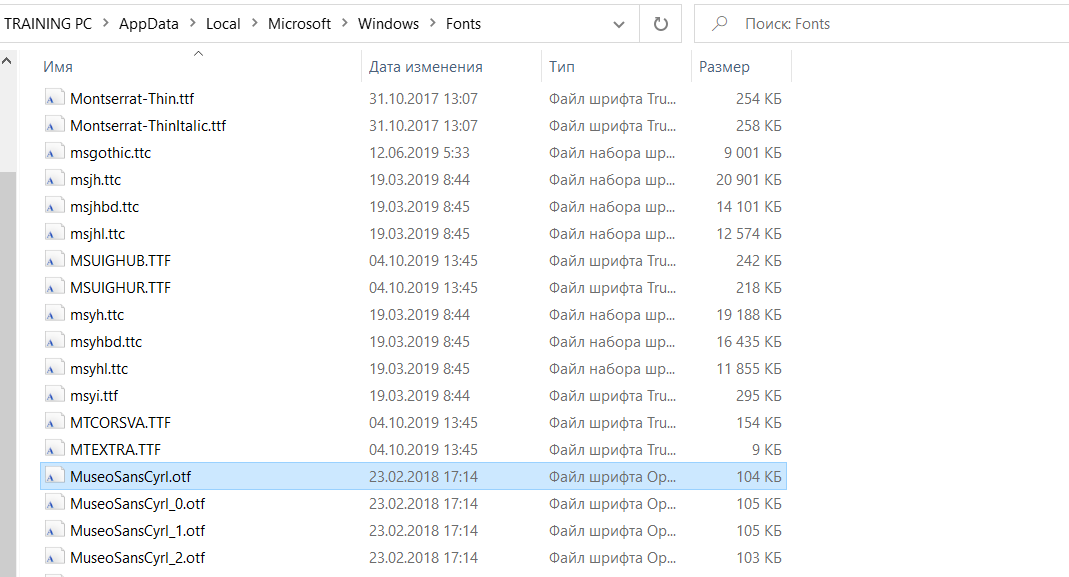Image resolution: width=1069 pixels, height=577 pixels.
Task: Click the msgothic.ttc file icon
Action: 55,153
